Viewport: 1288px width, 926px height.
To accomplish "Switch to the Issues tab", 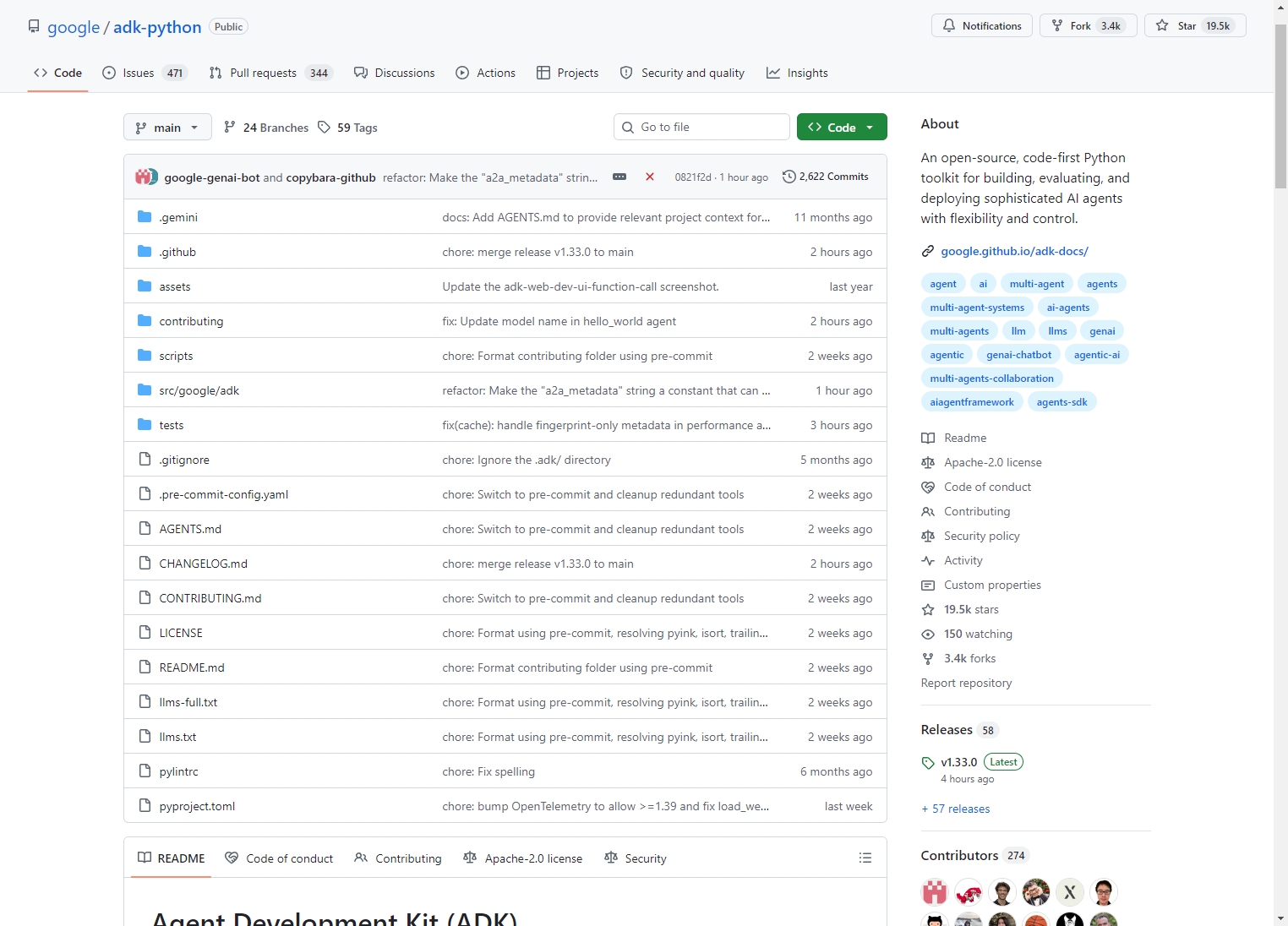I will click(144, 73).
